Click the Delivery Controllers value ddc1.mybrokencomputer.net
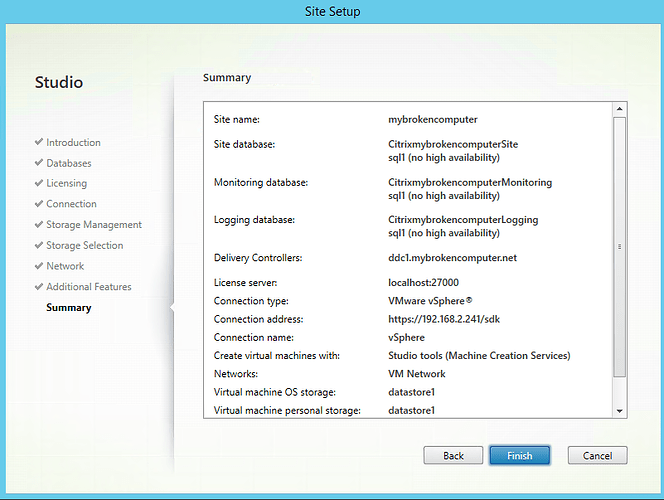Viewport: 664px width, 500px height. [451, 258]
